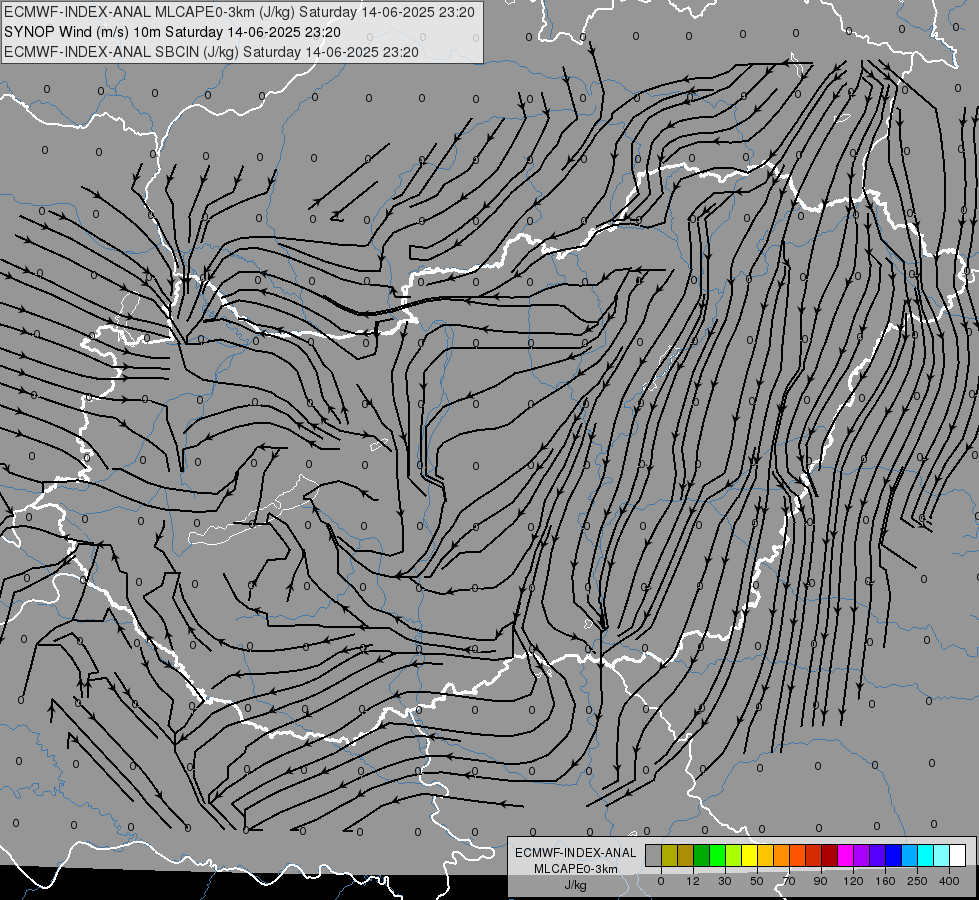Click the colorbar tick label '250'
Screen dimensions: 979x900
[917, 881]
